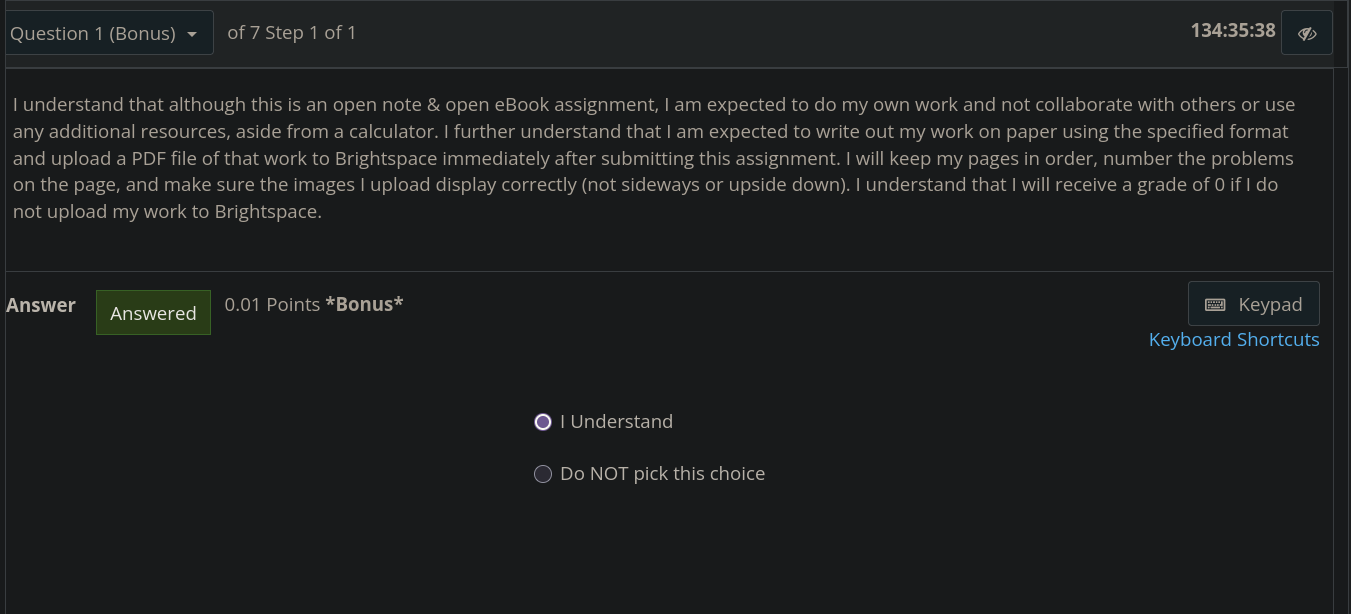Image resolution: width=1351 pixels, height=614 pixels.
Task: Click the eye icon to hide the timer
Action: (1306, 33)
